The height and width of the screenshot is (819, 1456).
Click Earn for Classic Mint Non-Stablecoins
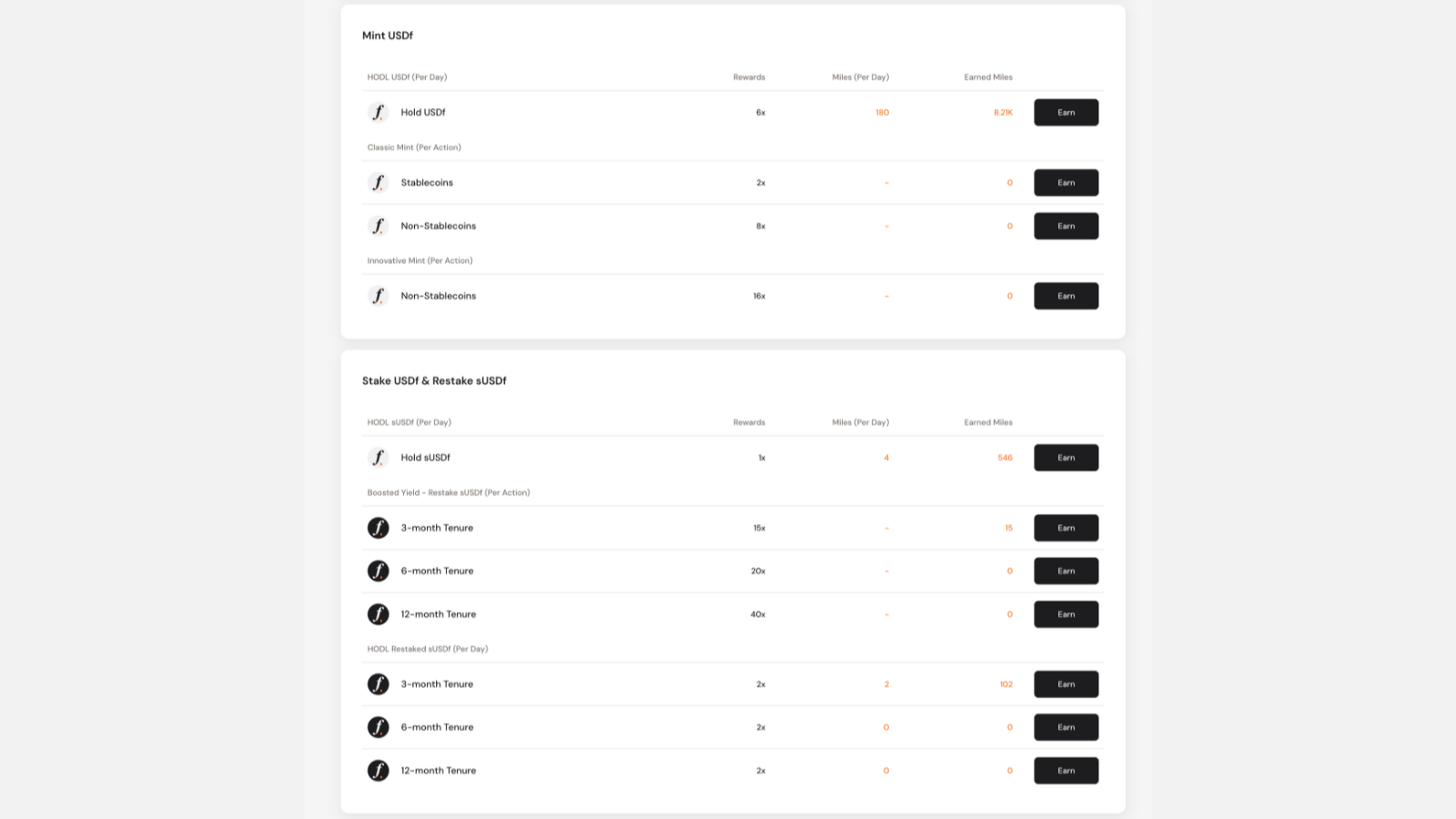[x=1066, y=226]
